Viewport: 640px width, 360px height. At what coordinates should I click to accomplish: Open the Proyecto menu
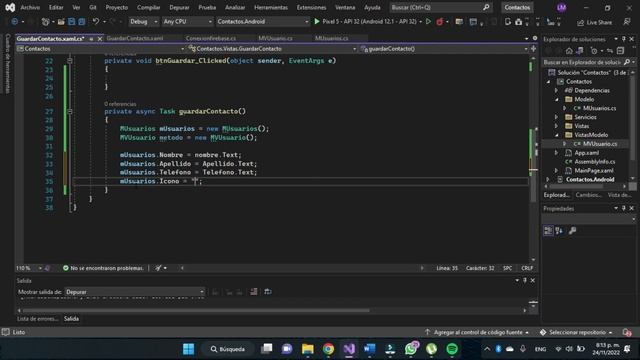coord(117,7)
